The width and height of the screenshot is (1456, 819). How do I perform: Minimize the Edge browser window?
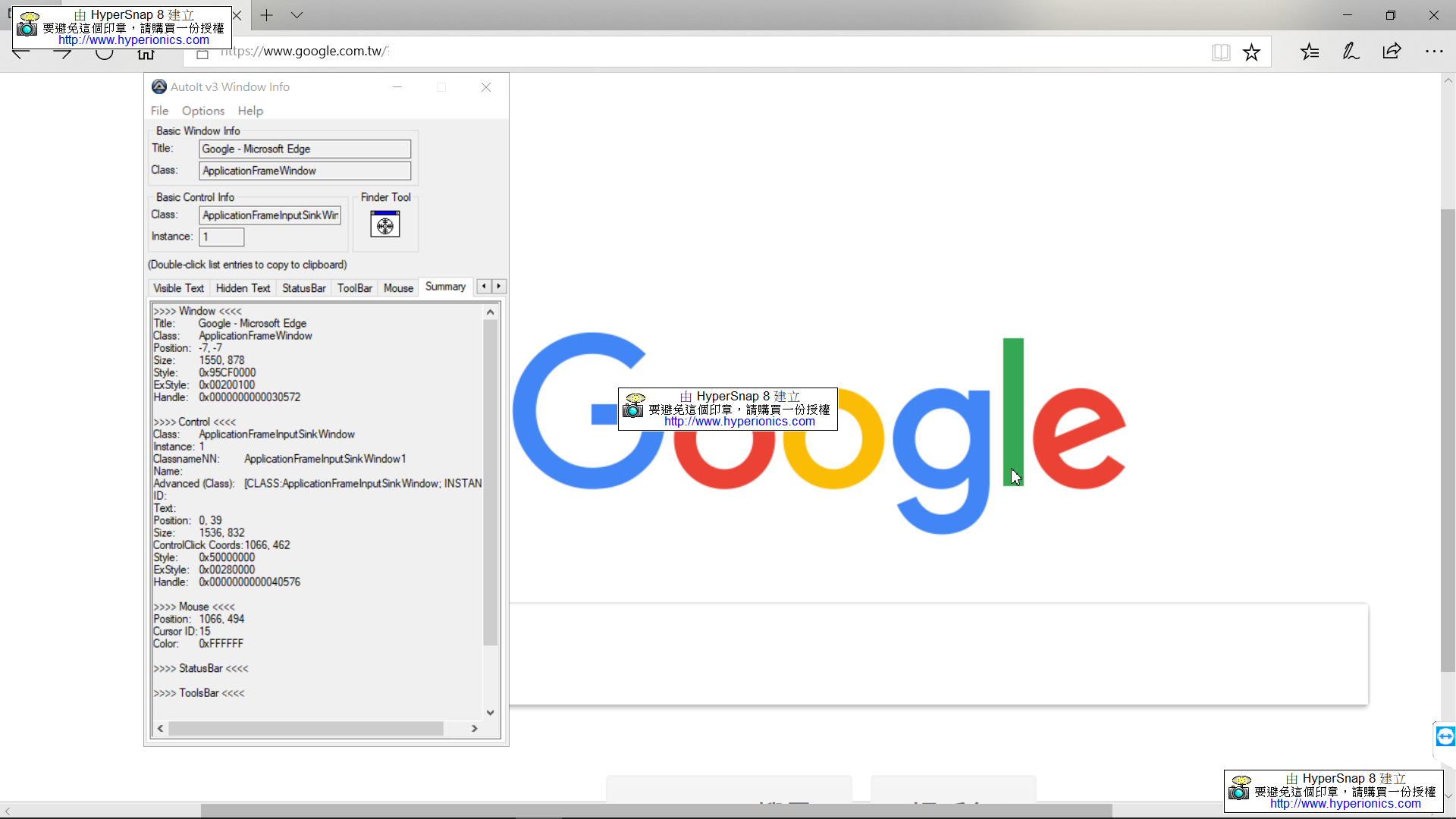[1348, 15]
